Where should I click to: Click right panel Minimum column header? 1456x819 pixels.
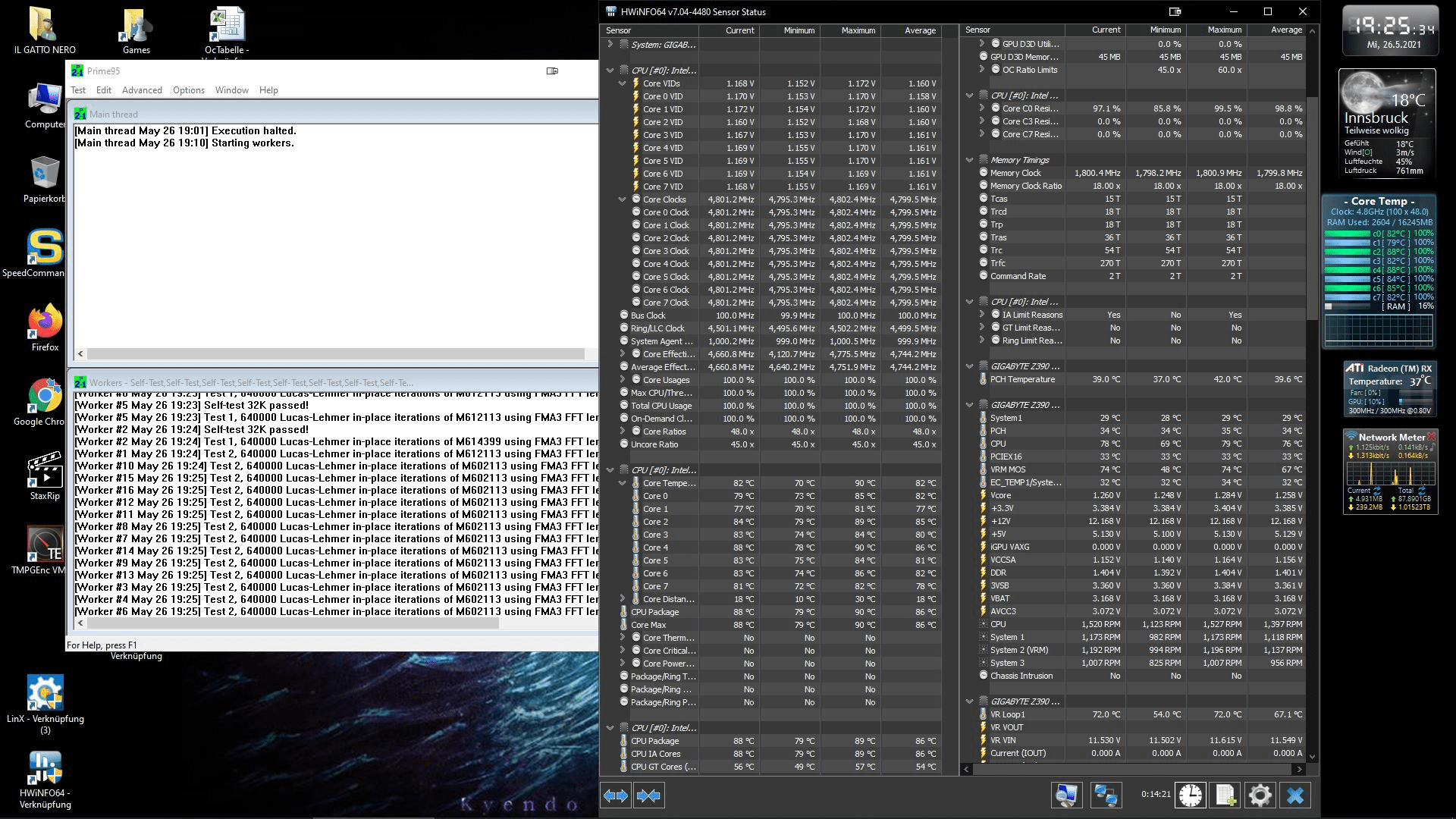pyautogui.click(x=1156, y=30)
